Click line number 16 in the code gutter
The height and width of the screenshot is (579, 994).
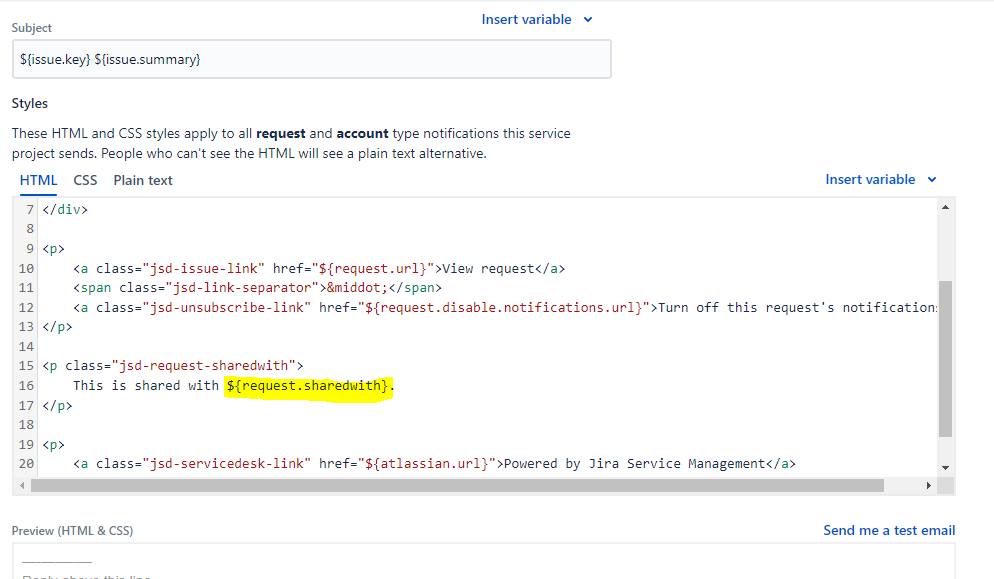coord(25,385)
